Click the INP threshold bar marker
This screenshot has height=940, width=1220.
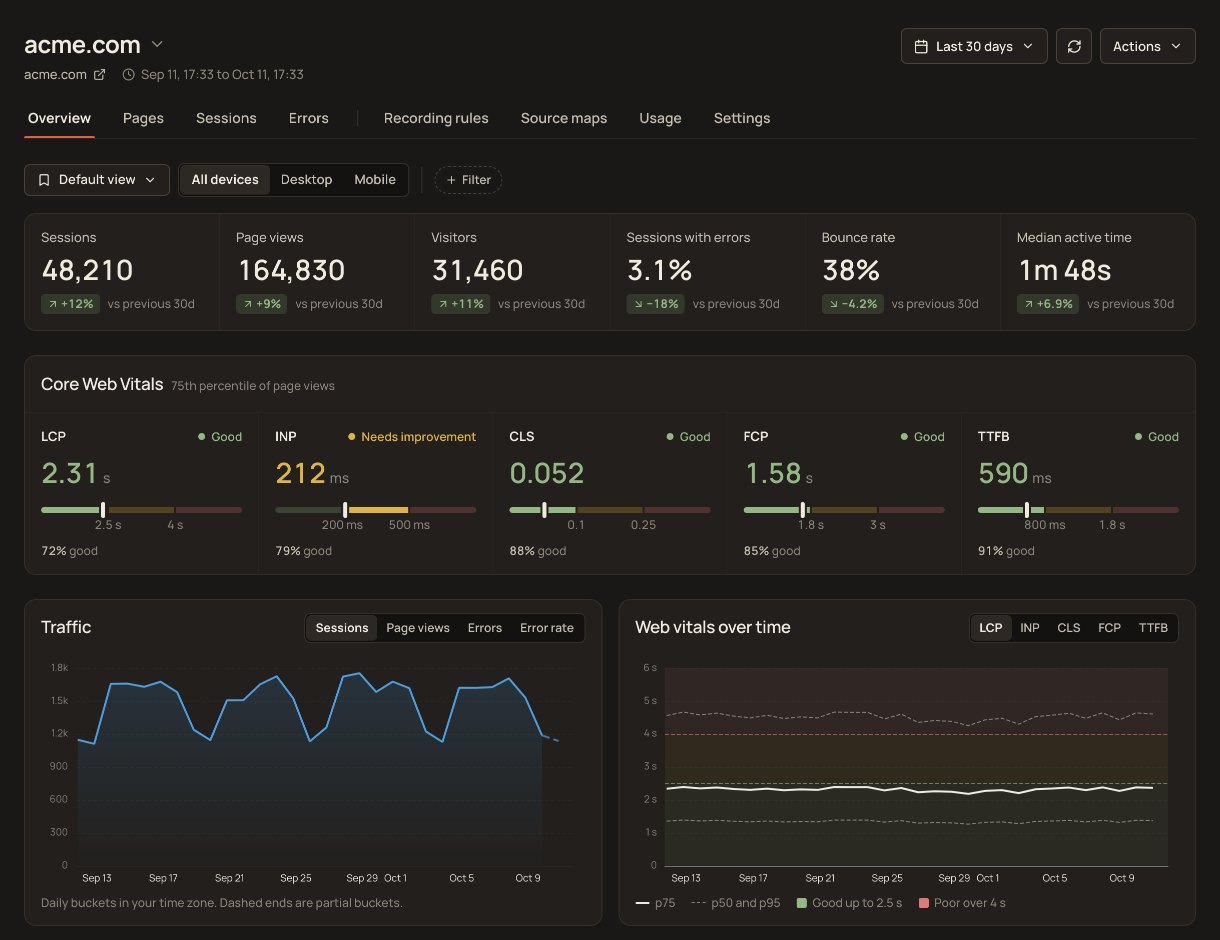coord(346,510)
